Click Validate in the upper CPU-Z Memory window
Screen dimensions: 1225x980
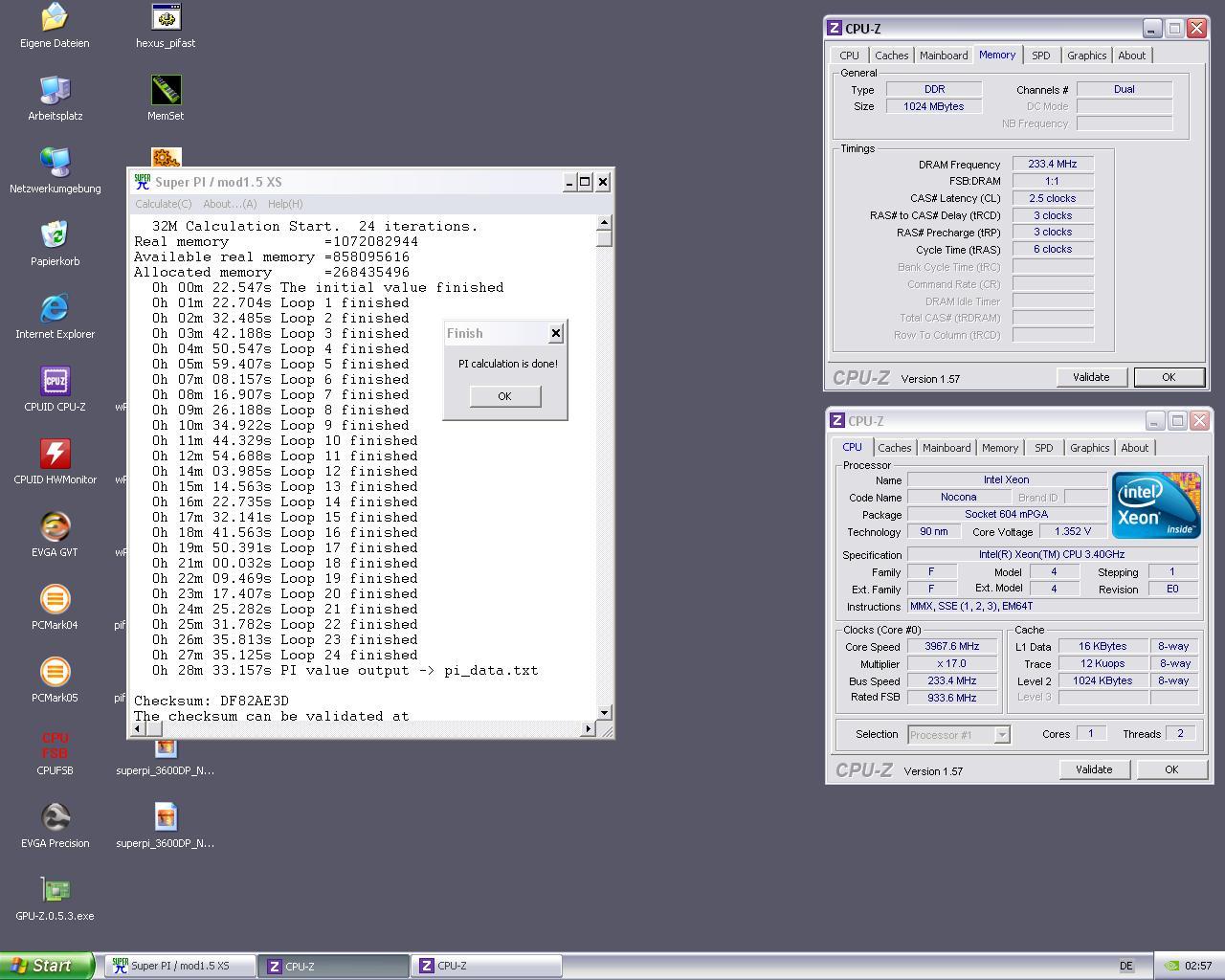tap(1091, 377)
